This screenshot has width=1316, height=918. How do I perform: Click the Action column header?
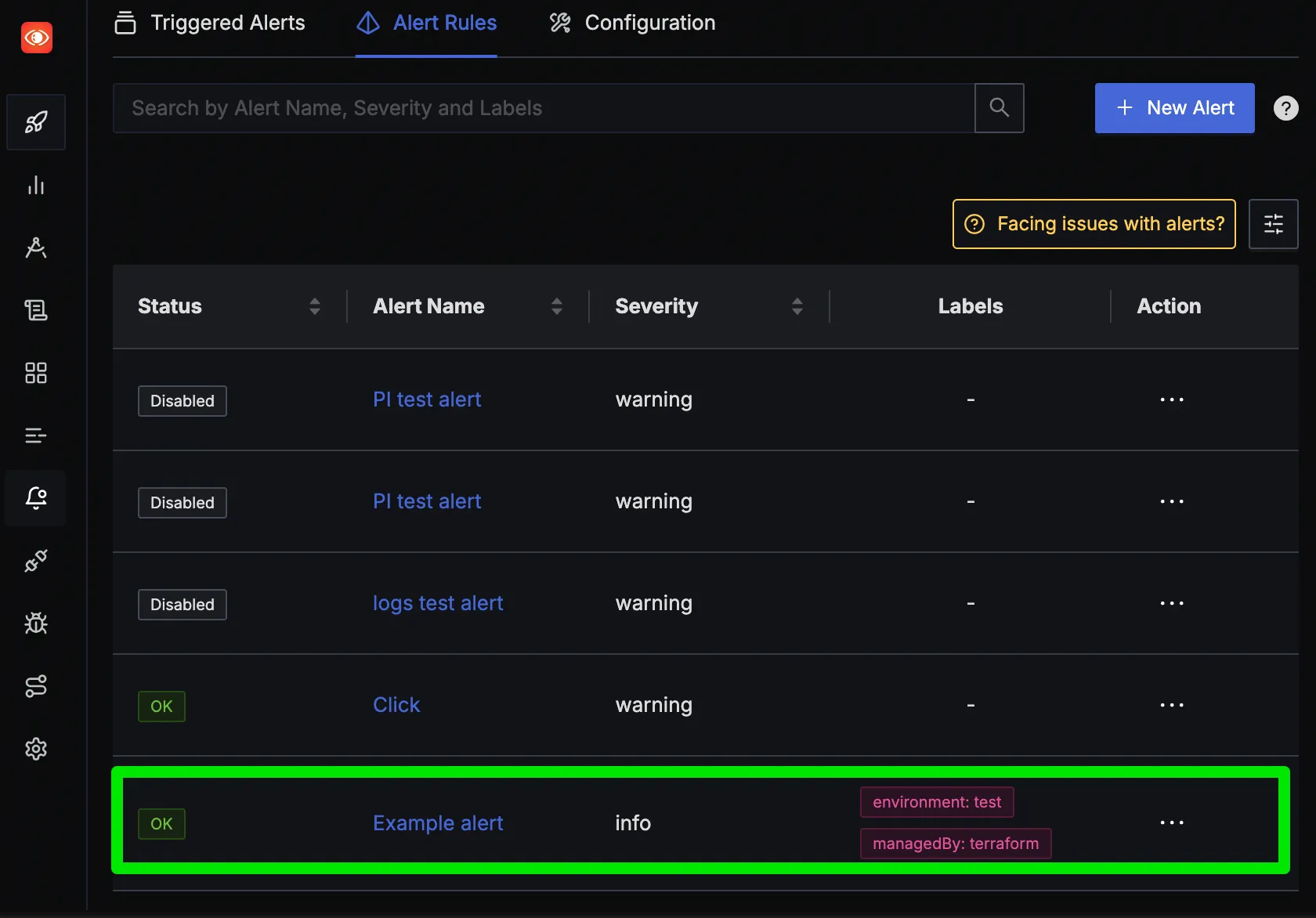tap(1169, 306)
